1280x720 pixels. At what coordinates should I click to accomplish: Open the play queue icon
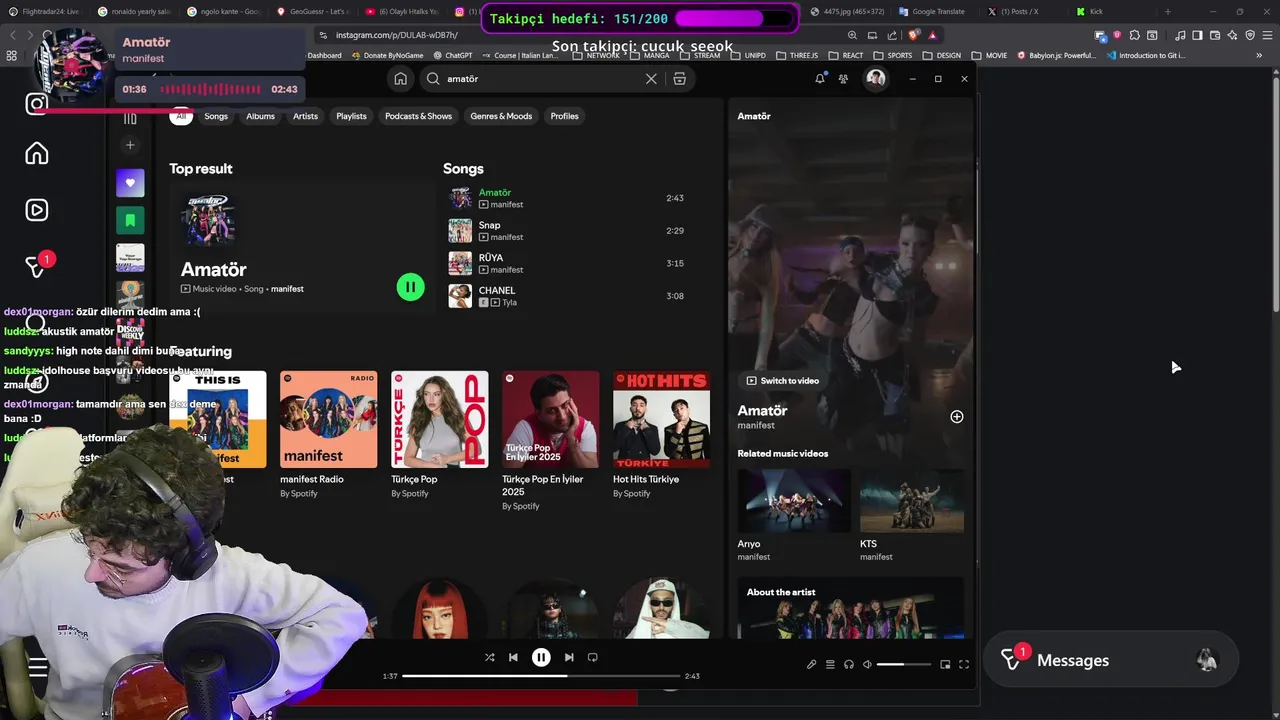point(830,664)
